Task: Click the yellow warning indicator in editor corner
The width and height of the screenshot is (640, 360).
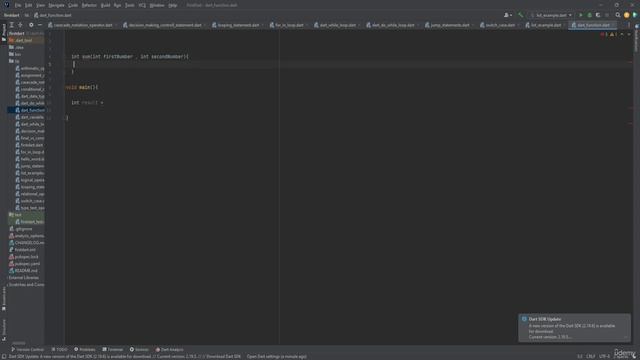Action: click(x=613, y=35)
